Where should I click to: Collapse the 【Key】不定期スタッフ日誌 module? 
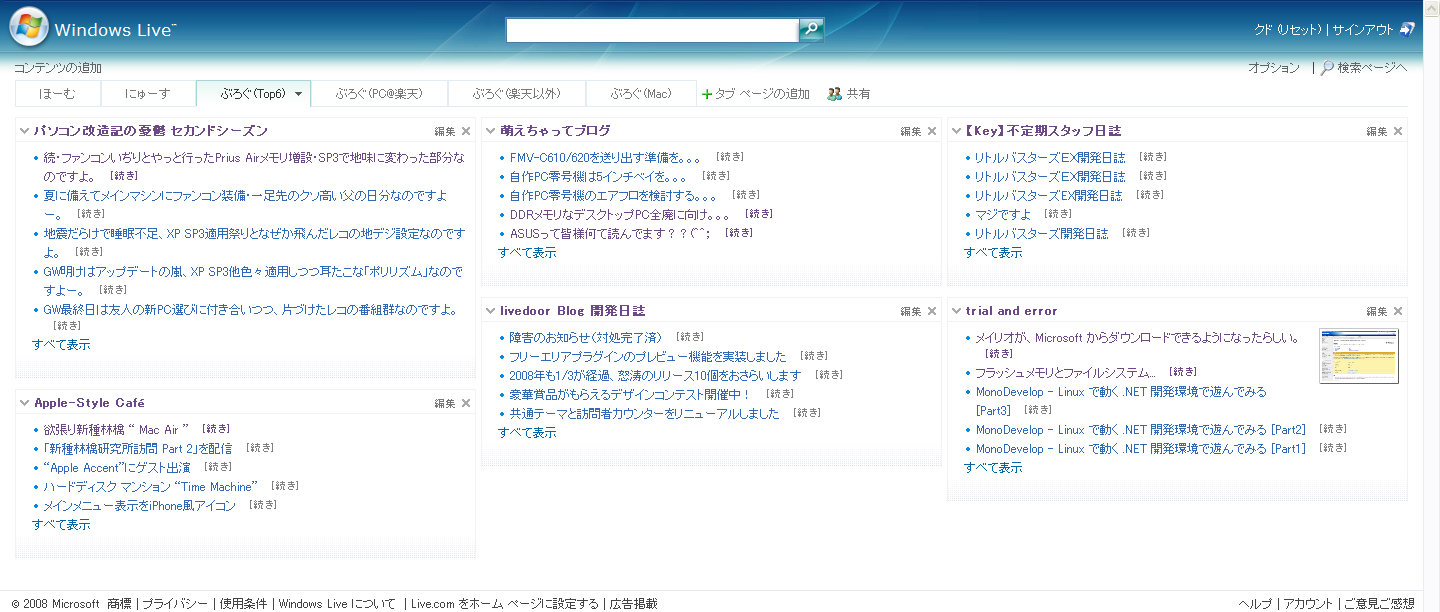coord(957,131)
